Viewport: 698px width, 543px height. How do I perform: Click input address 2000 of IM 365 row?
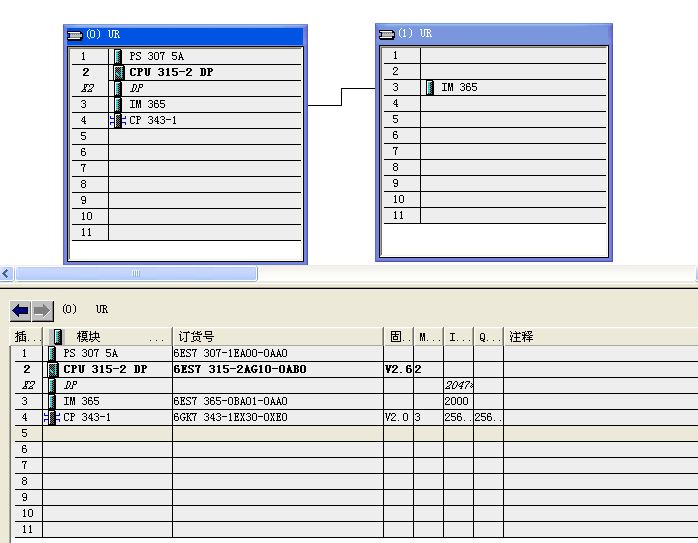tap(459, 401)
